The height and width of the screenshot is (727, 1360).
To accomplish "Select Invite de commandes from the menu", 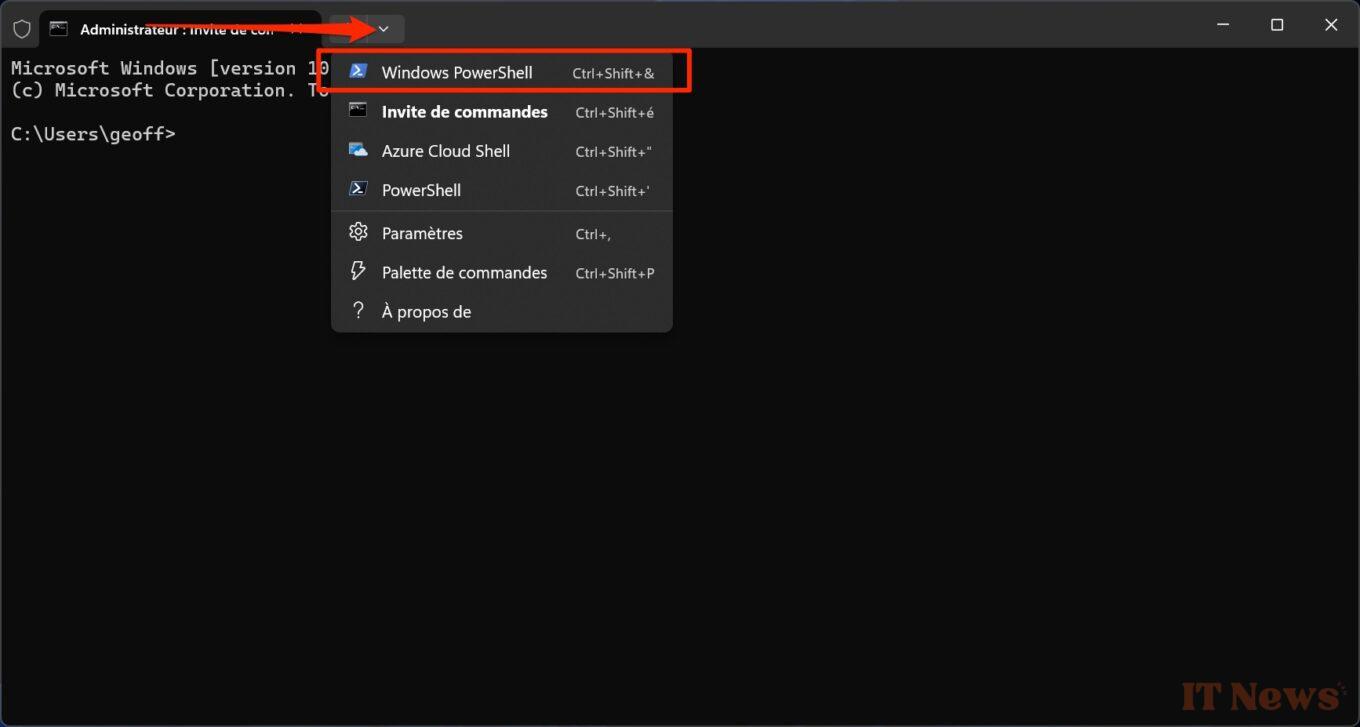I will tap(464, 111).
